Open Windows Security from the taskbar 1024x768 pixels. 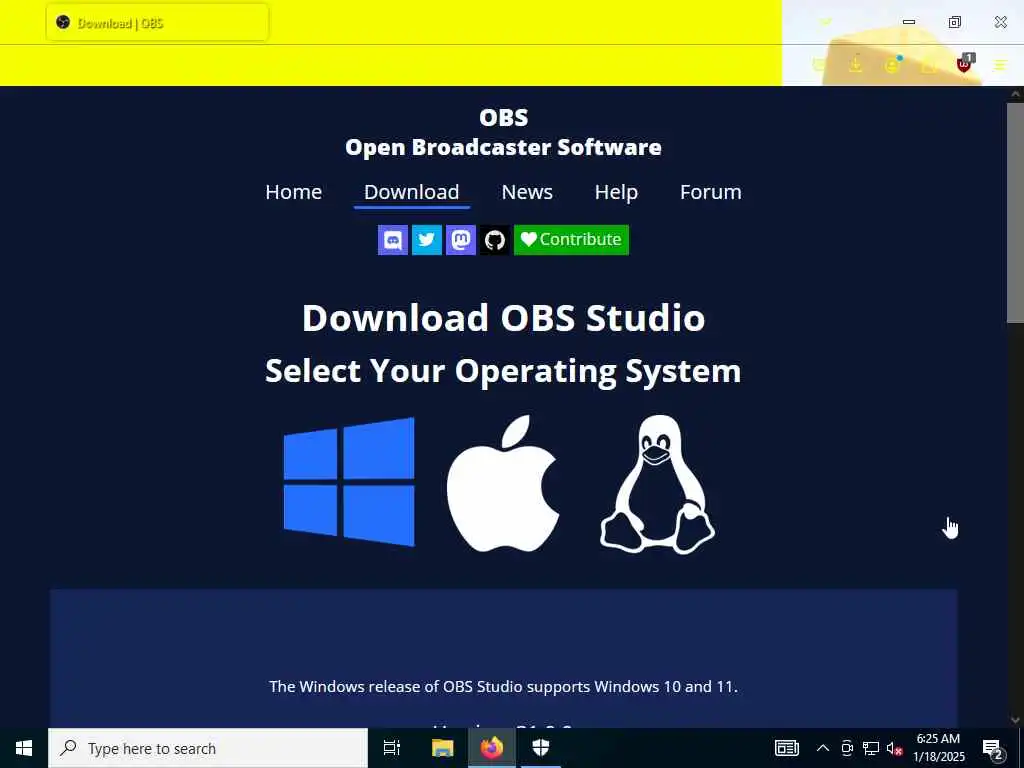541,748
